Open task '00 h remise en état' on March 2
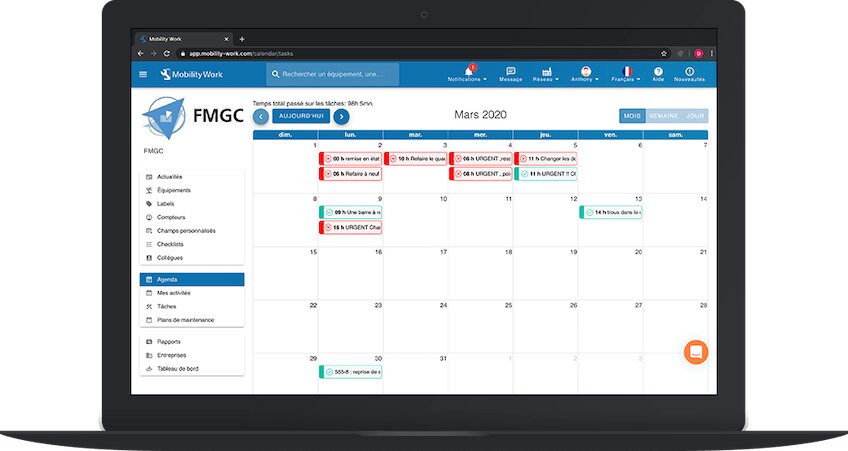 pos(350,159)
